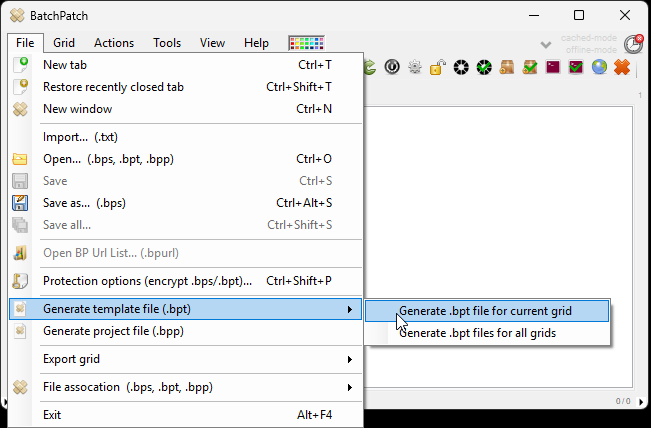Click the offline-mode label
Screen dimensions: 651x428
591,50
